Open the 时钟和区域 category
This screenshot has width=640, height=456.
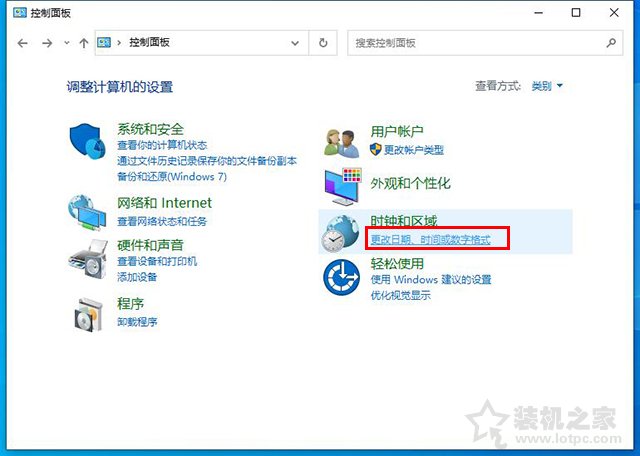pos(404,221)
